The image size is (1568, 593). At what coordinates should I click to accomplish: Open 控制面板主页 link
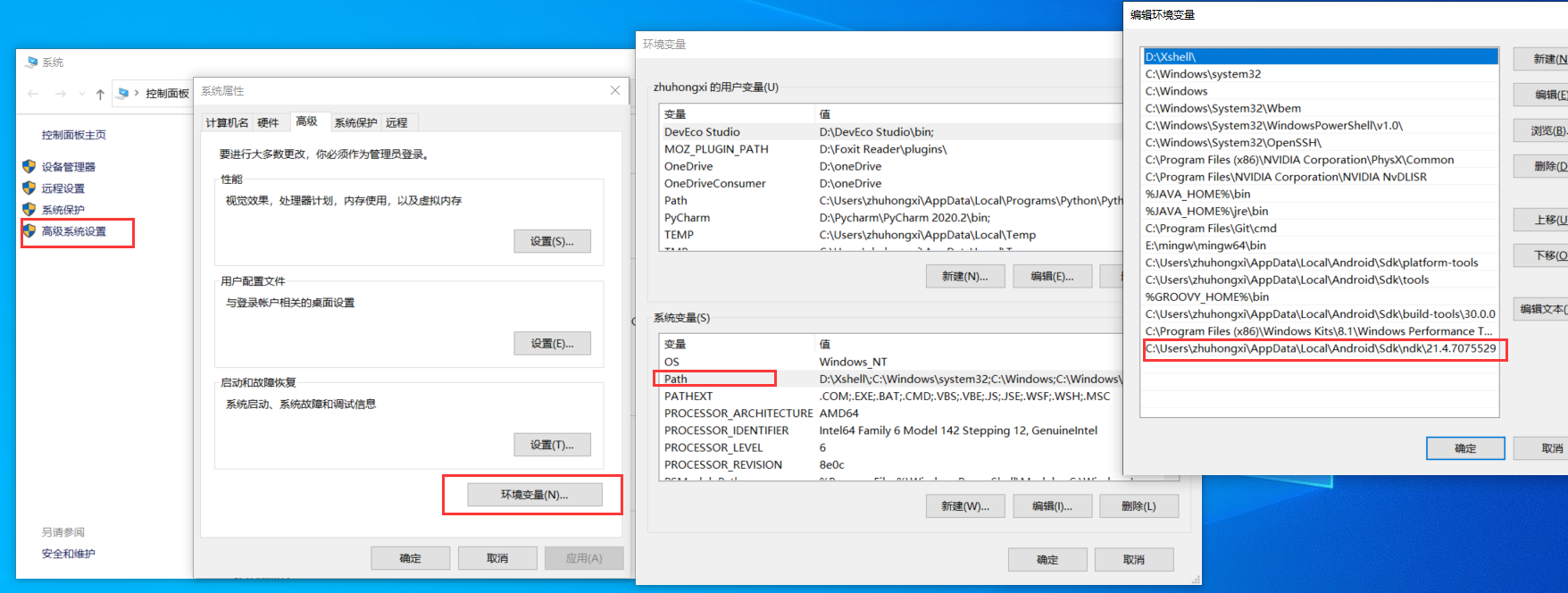(x=73, y=135)
